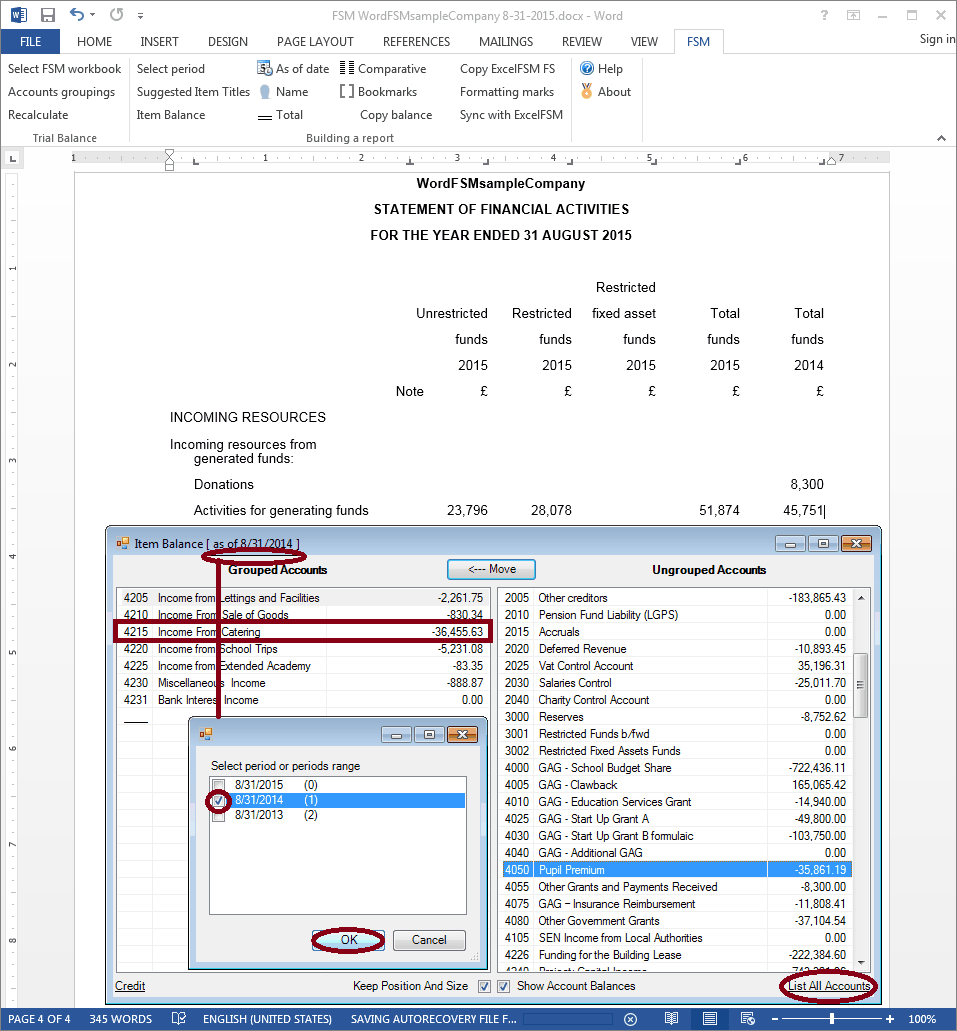Check the 8/31/2013 period checkbox
The width and height of the screenshot is (957, 1031).
[x=219, y=816]
